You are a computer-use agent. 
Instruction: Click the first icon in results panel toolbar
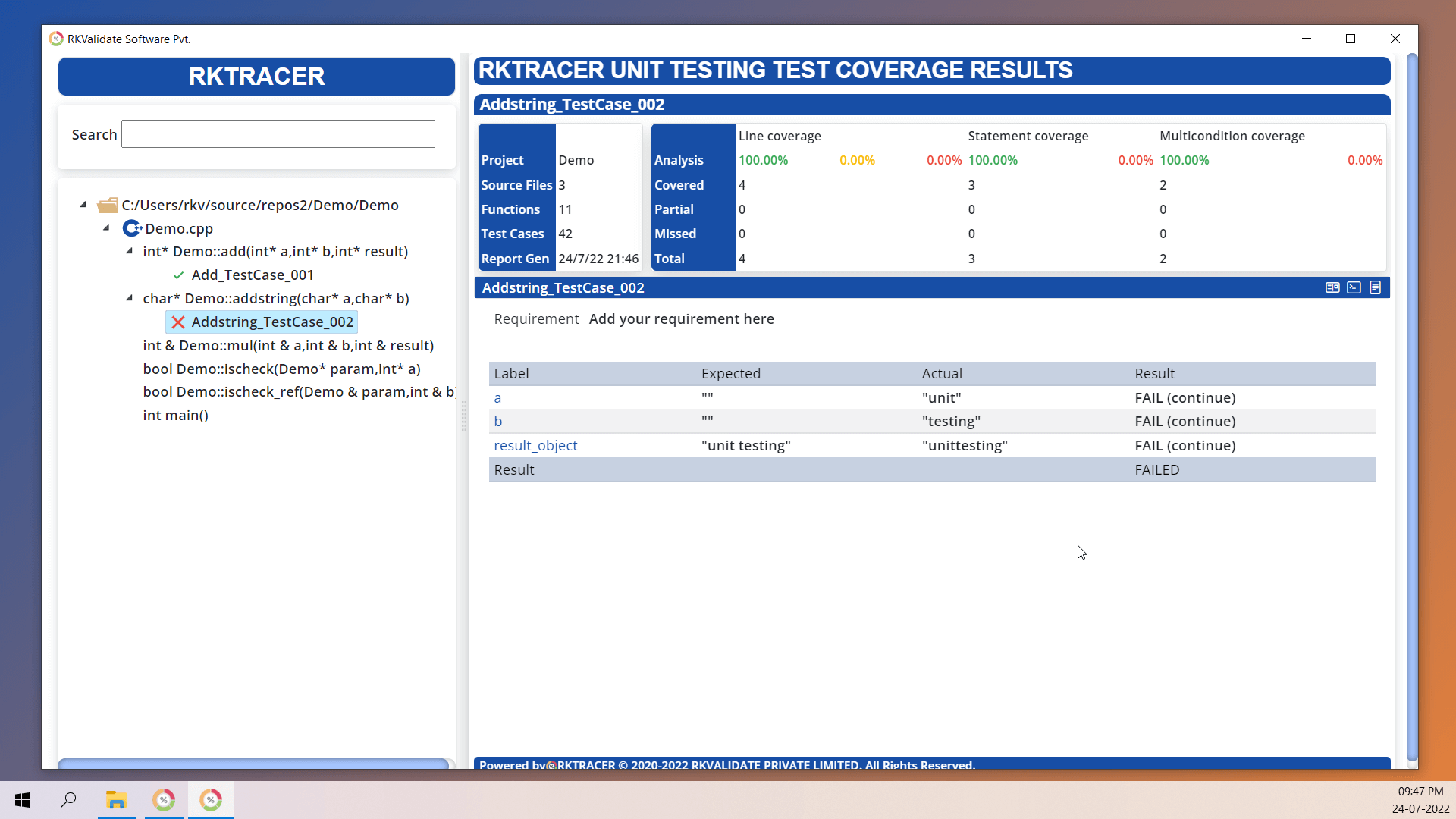pos(1333,288)
